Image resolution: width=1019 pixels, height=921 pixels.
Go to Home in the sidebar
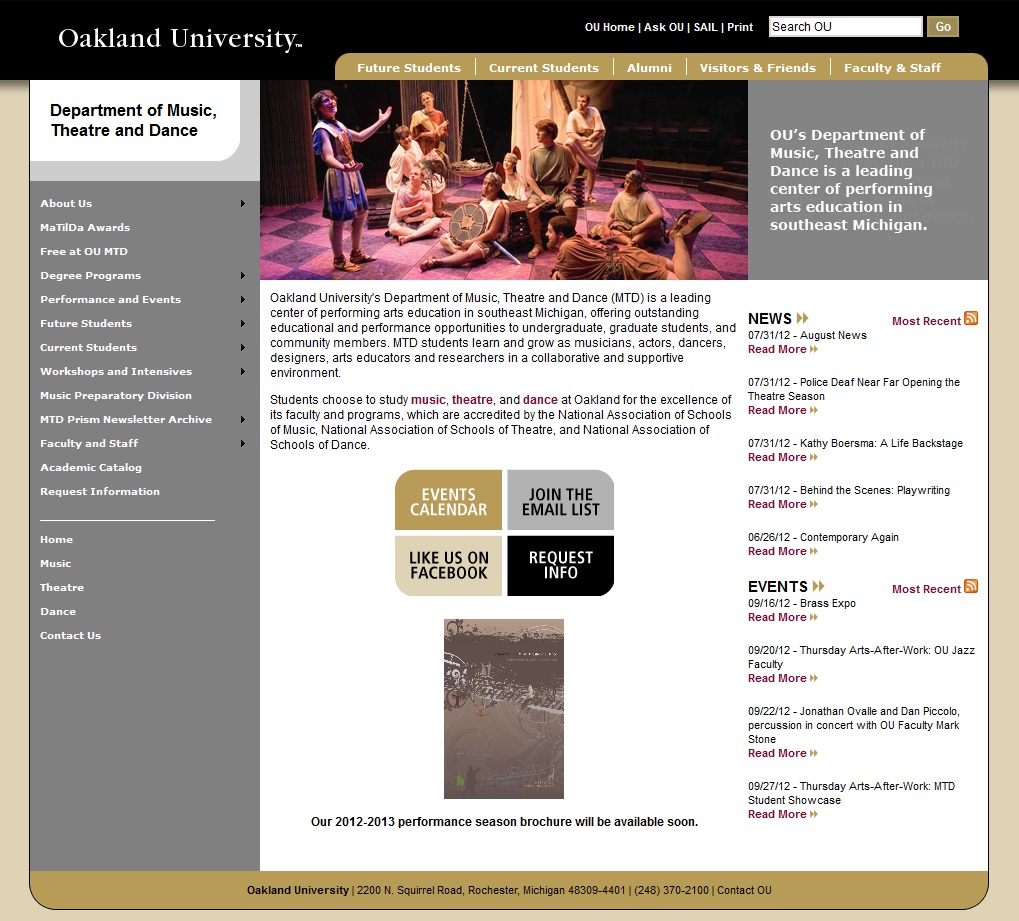coord(57,539)
